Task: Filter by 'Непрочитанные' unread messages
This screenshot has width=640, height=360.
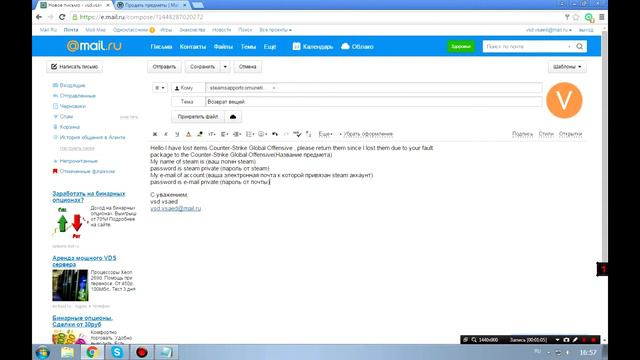Action: [x=78, y=161]
